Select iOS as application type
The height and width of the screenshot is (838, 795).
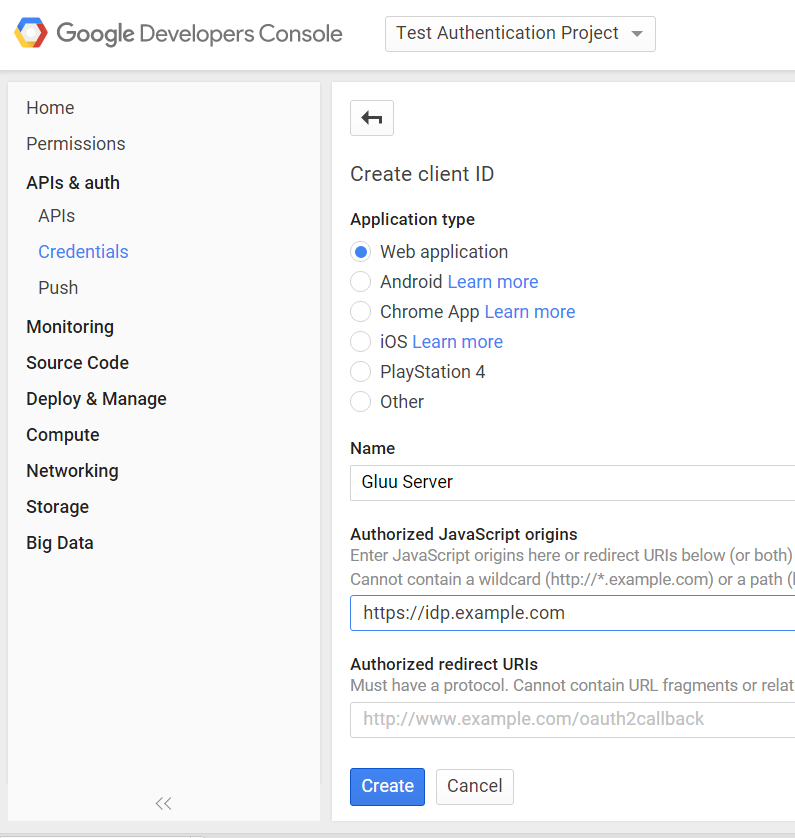click(361, 342)
